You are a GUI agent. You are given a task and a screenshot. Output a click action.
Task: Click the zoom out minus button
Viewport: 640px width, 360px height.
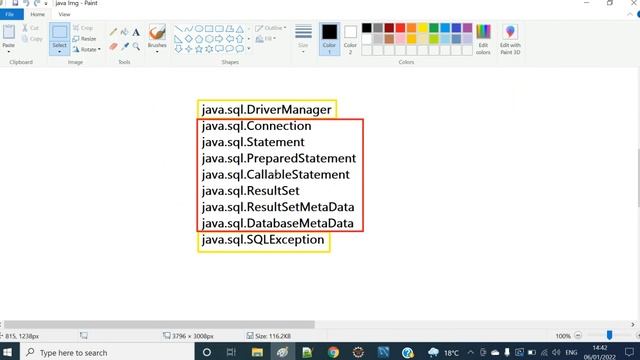(x=578, y=336)
